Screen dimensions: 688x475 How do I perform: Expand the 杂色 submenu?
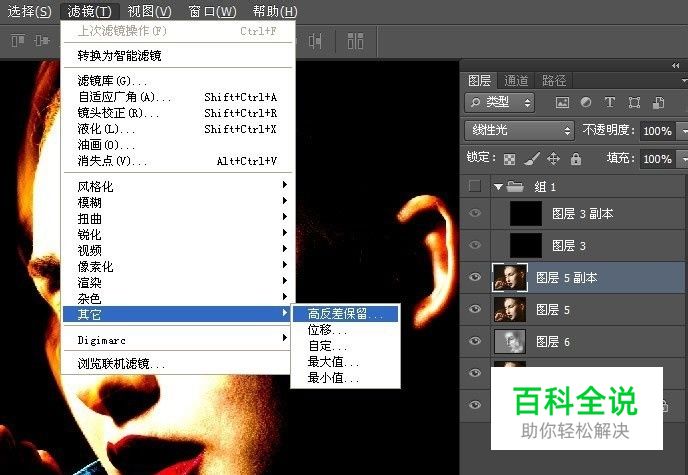pos(177,298)
